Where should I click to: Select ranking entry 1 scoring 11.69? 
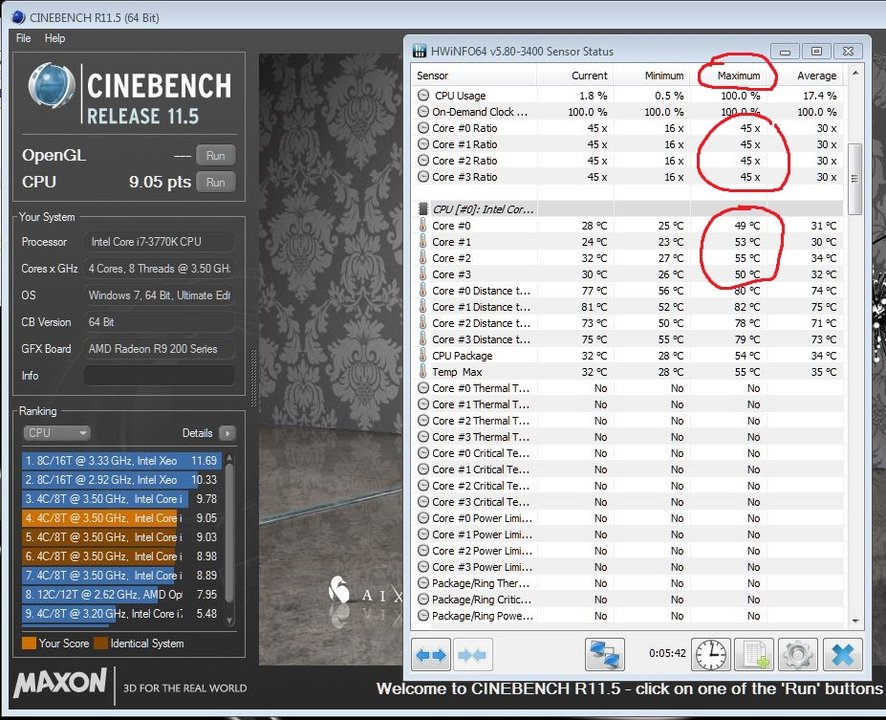pos(122,461)
